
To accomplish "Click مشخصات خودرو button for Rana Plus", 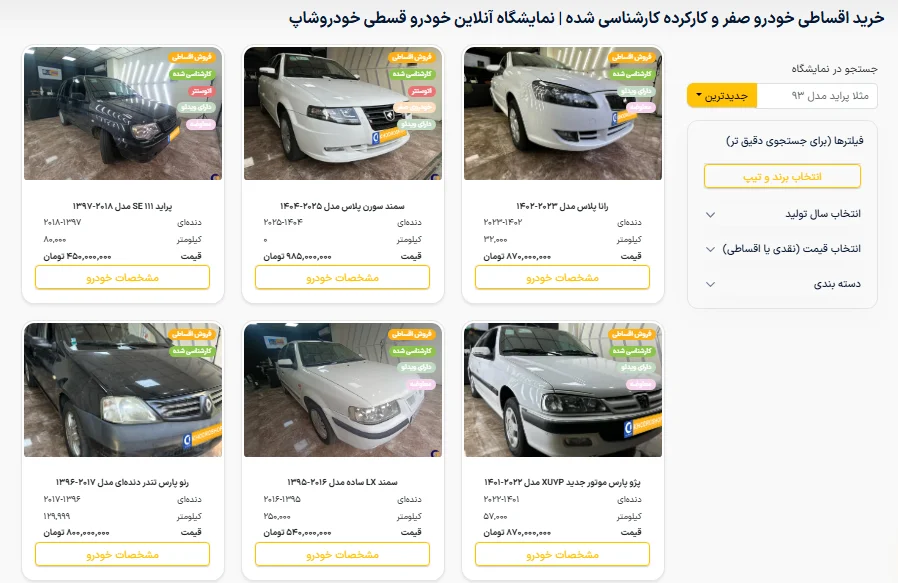I will pyautogui.click(x=562, y=278).
